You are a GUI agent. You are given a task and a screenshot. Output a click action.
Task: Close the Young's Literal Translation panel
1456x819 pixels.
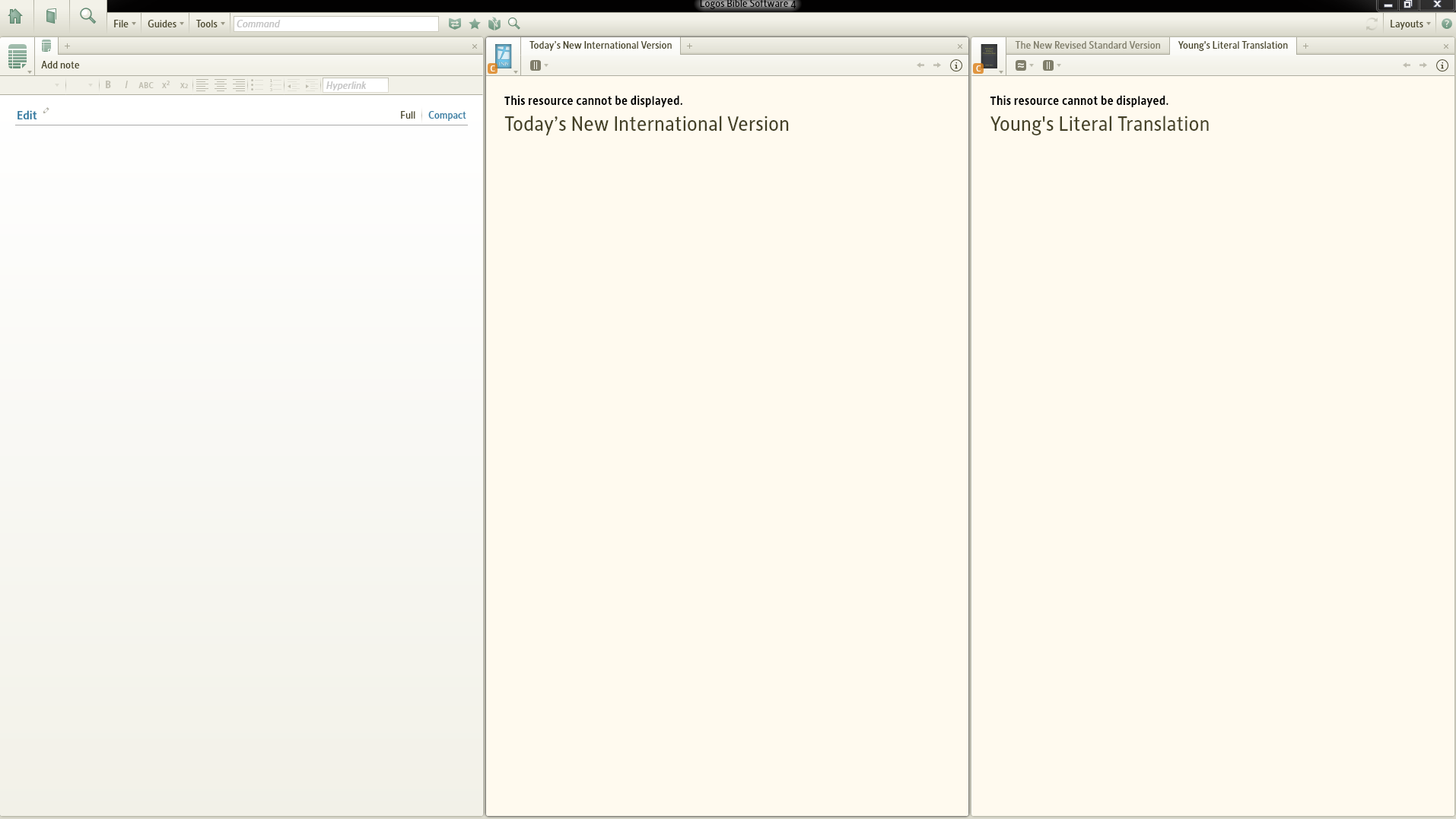click(1446, 46)
